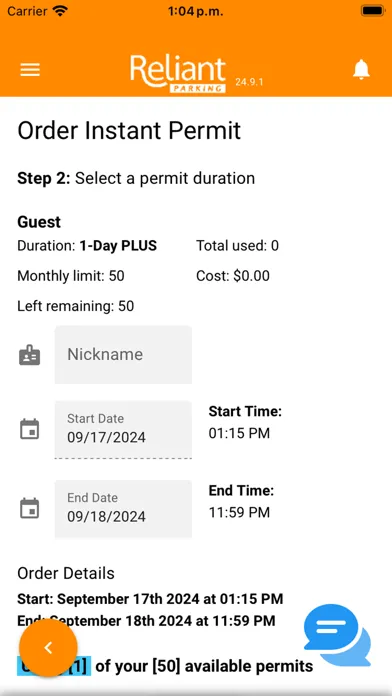
Task: Tap the Order Instant Permit title
Action: pyautogui.click(x=129, y=130)
